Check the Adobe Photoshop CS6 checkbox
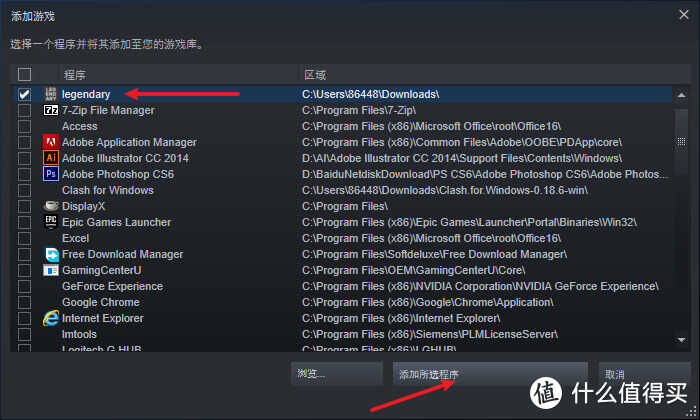This screenshot has width=700, height=420. pos(24,174)
